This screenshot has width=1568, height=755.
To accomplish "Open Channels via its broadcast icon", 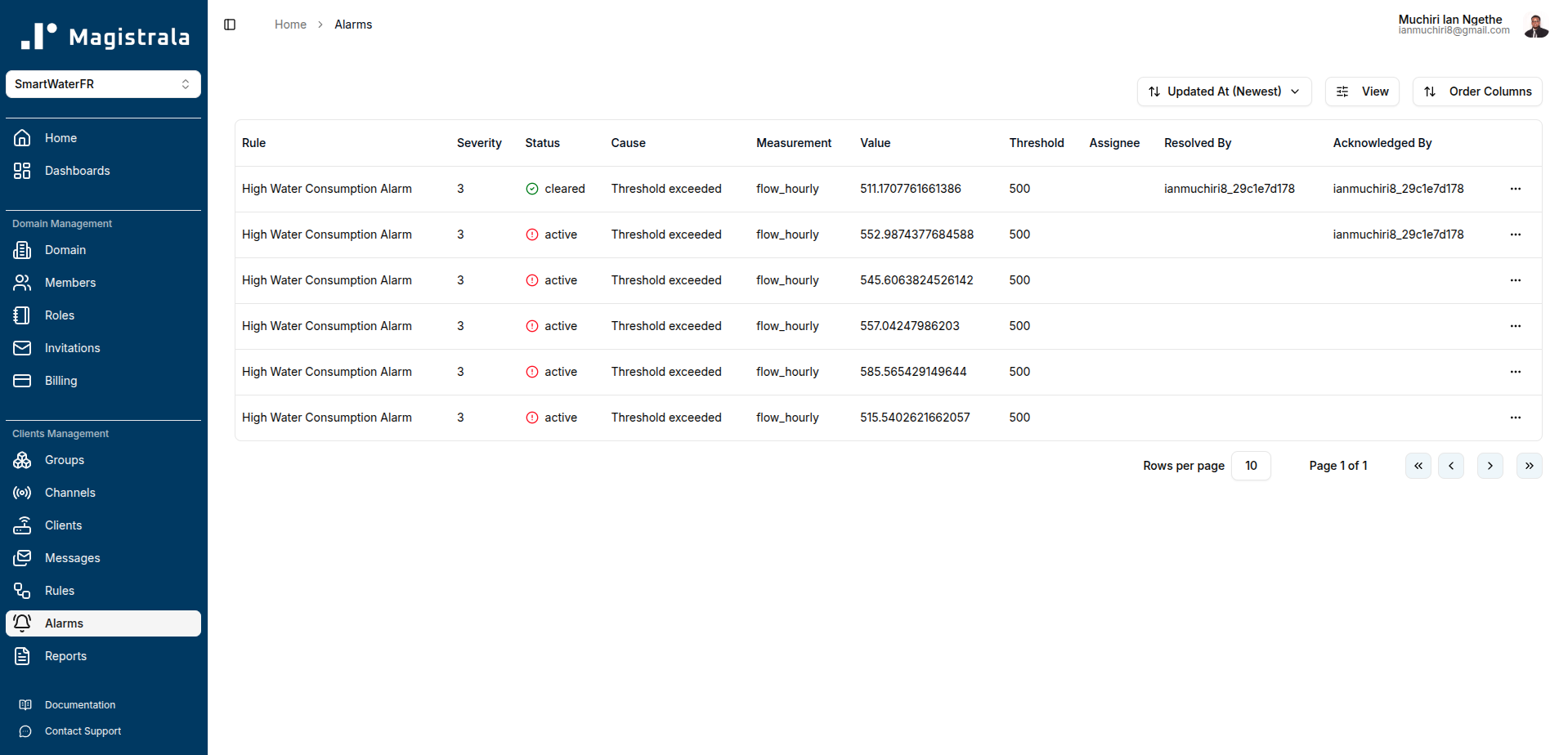I will point(22,493).
